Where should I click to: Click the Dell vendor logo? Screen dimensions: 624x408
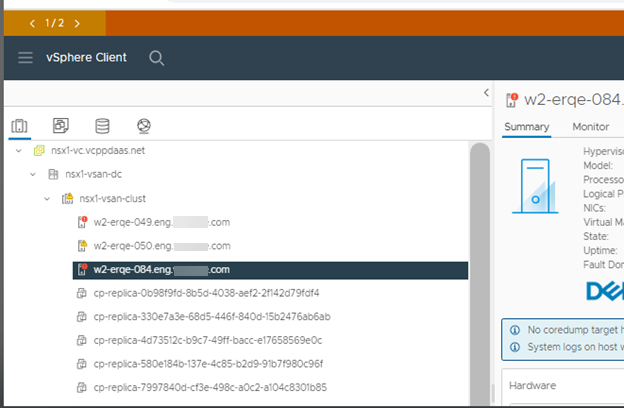pos(605,291)
